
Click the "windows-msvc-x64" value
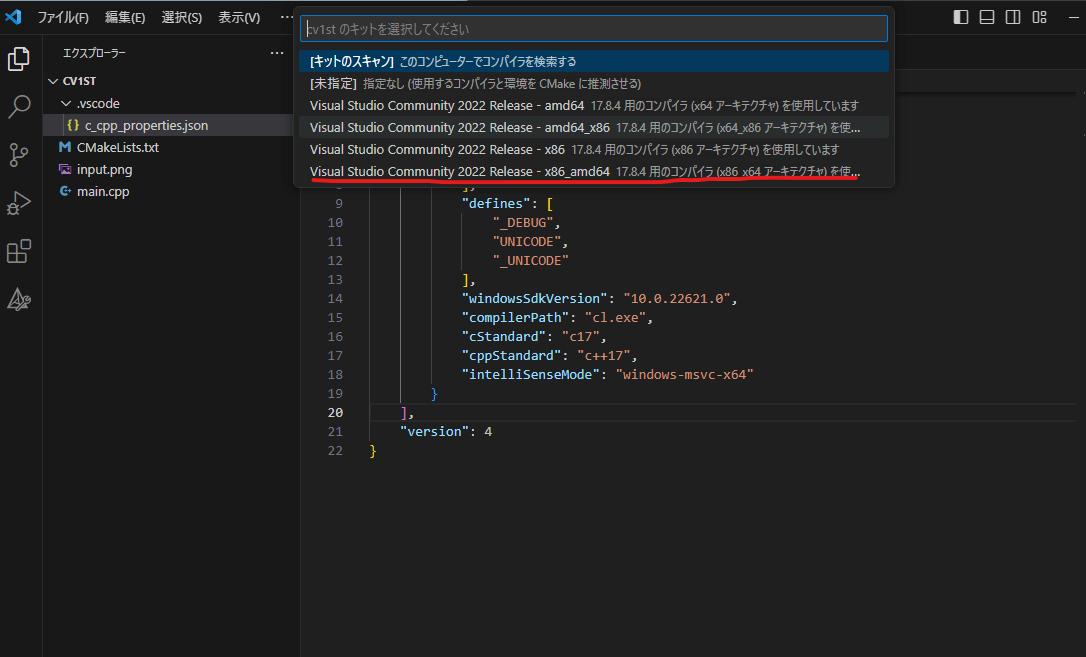[x=684, y=375]
